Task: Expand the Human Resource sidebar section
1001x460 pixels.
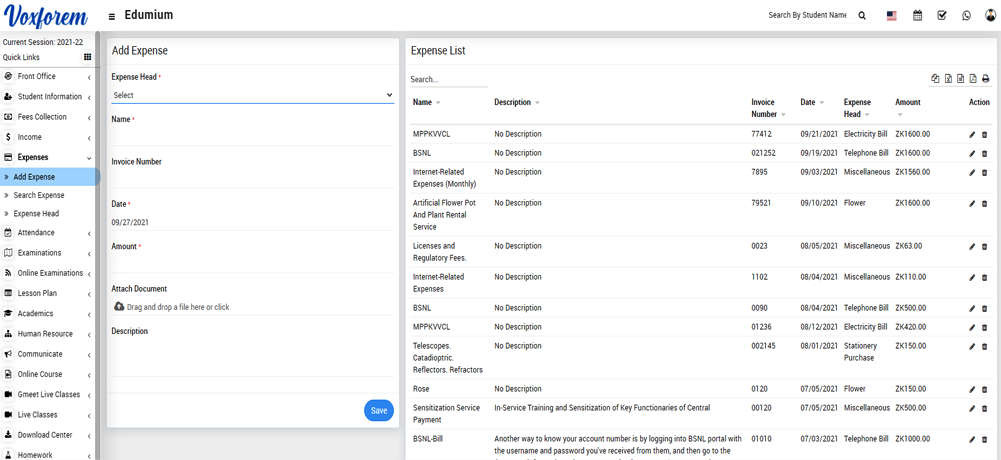Action: pos(48,334)
